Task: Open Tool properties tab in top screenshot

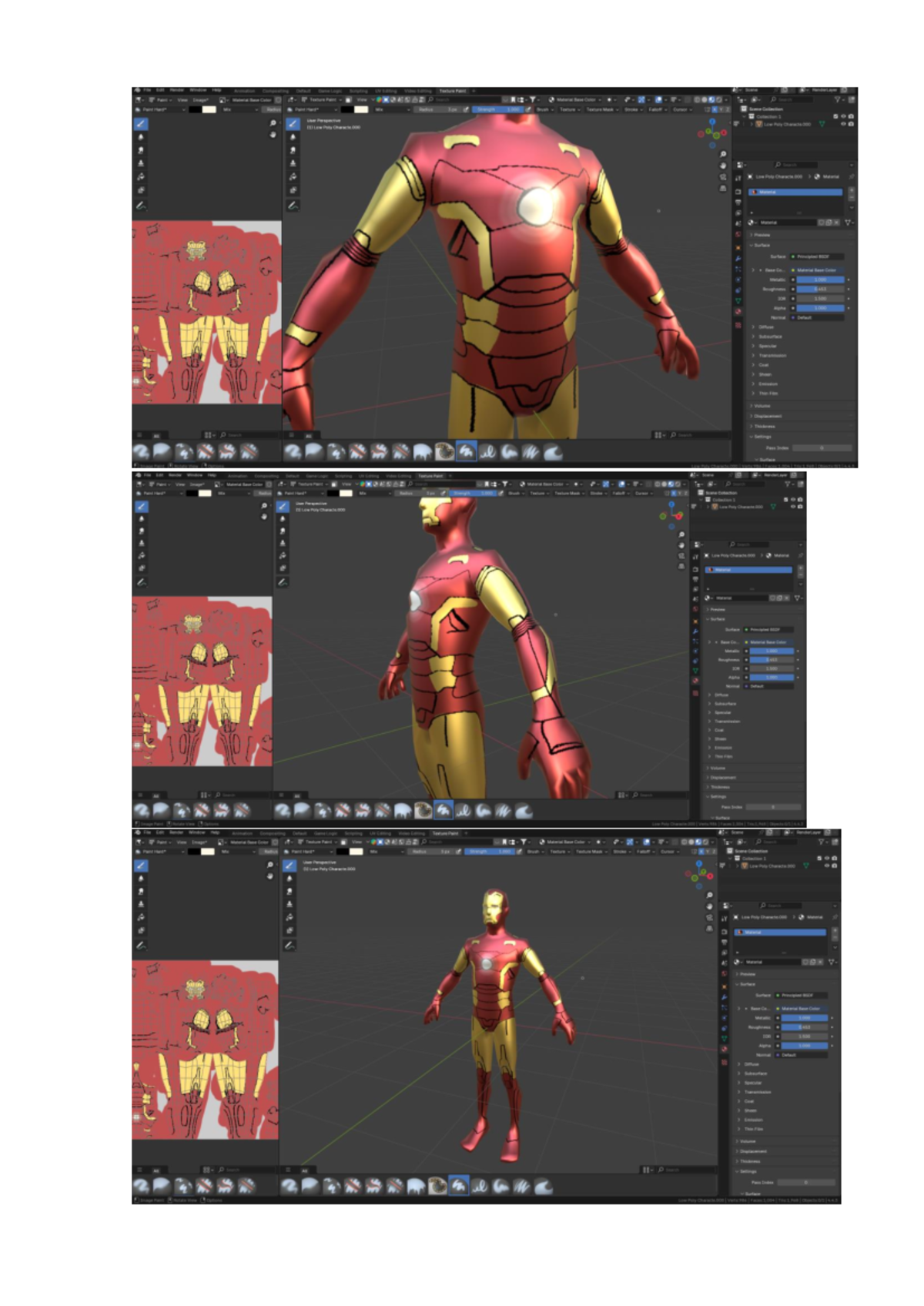Action: coord(738,179)
